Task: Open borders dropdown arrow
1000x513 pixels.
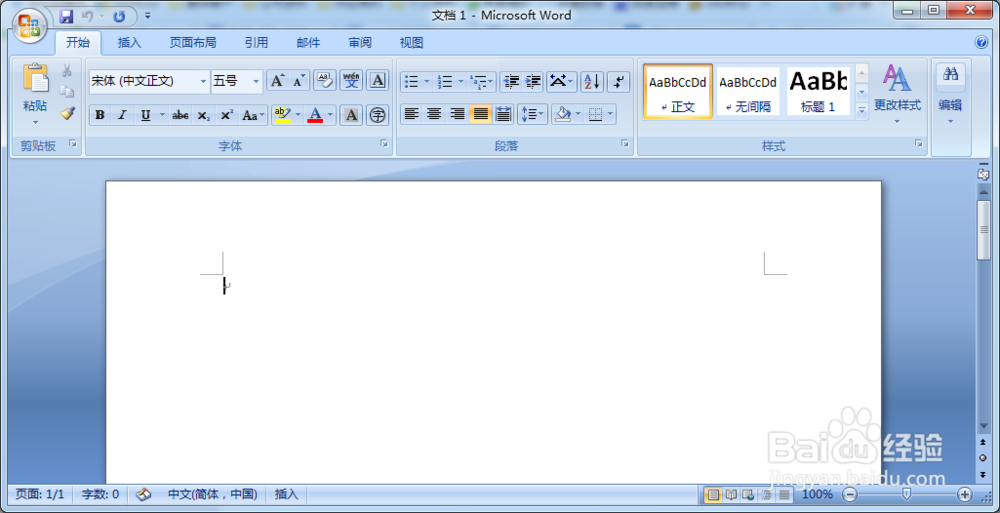Action: [611, 114]
